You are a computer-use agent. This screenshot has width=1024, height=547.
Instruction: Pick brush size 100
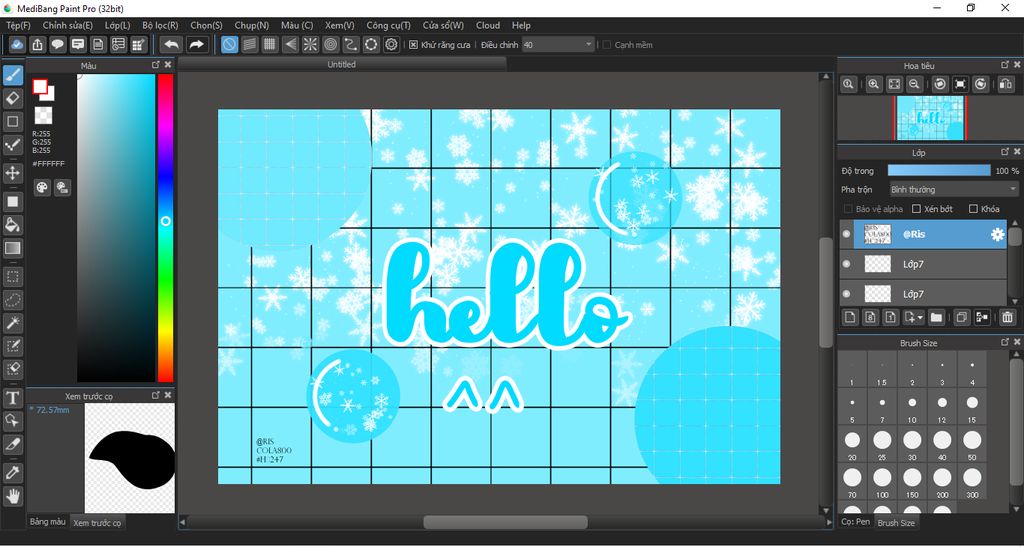[x=882, y=484]
